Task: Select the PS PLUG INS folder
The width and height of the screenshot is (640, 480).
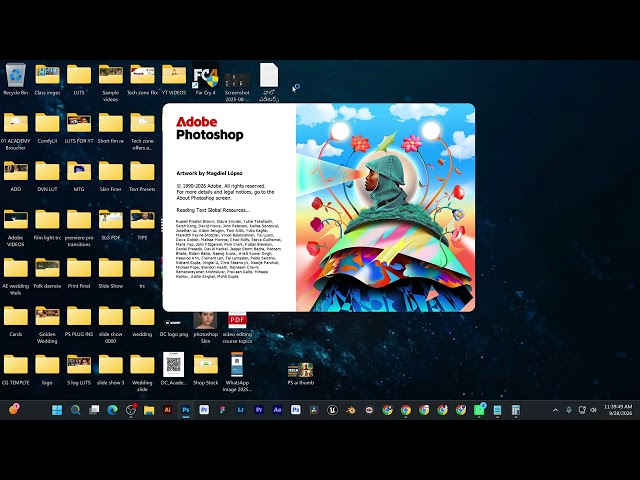Action: click(x=79, y=322)
